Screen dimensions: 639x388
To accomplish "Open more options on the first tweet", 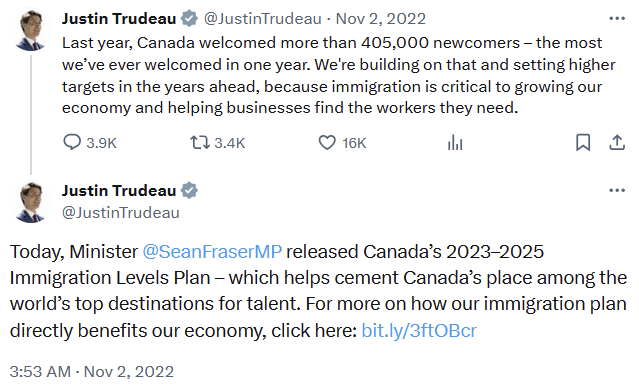I will click(x=617, y=18).
